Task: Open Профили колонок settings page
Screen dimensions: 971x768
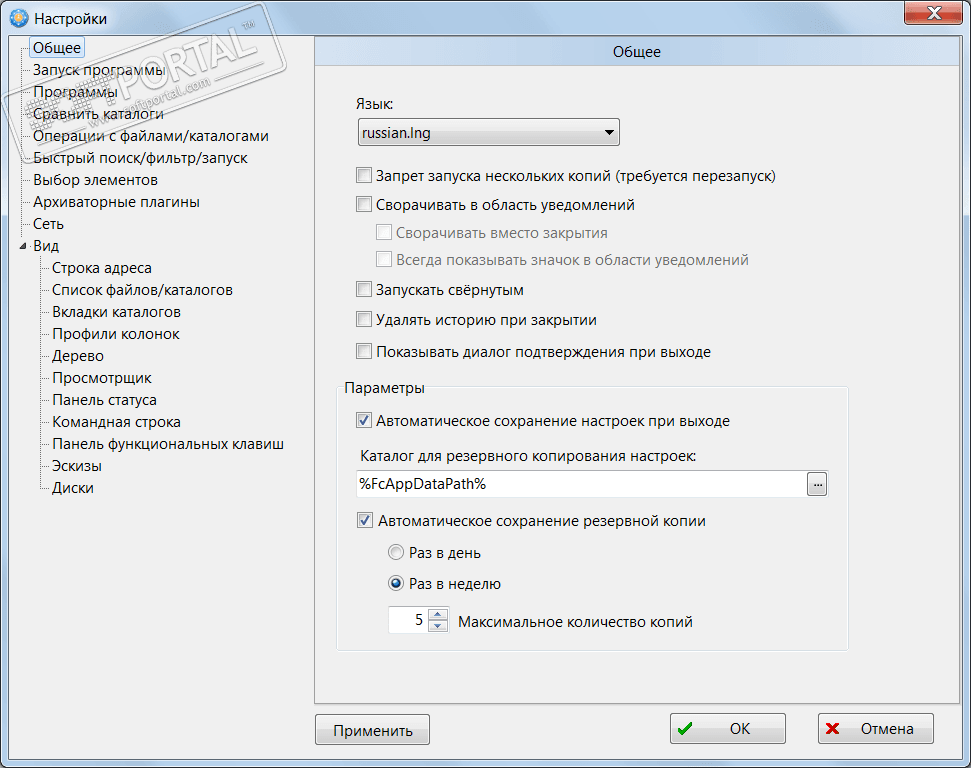Action: coord(116,334)
